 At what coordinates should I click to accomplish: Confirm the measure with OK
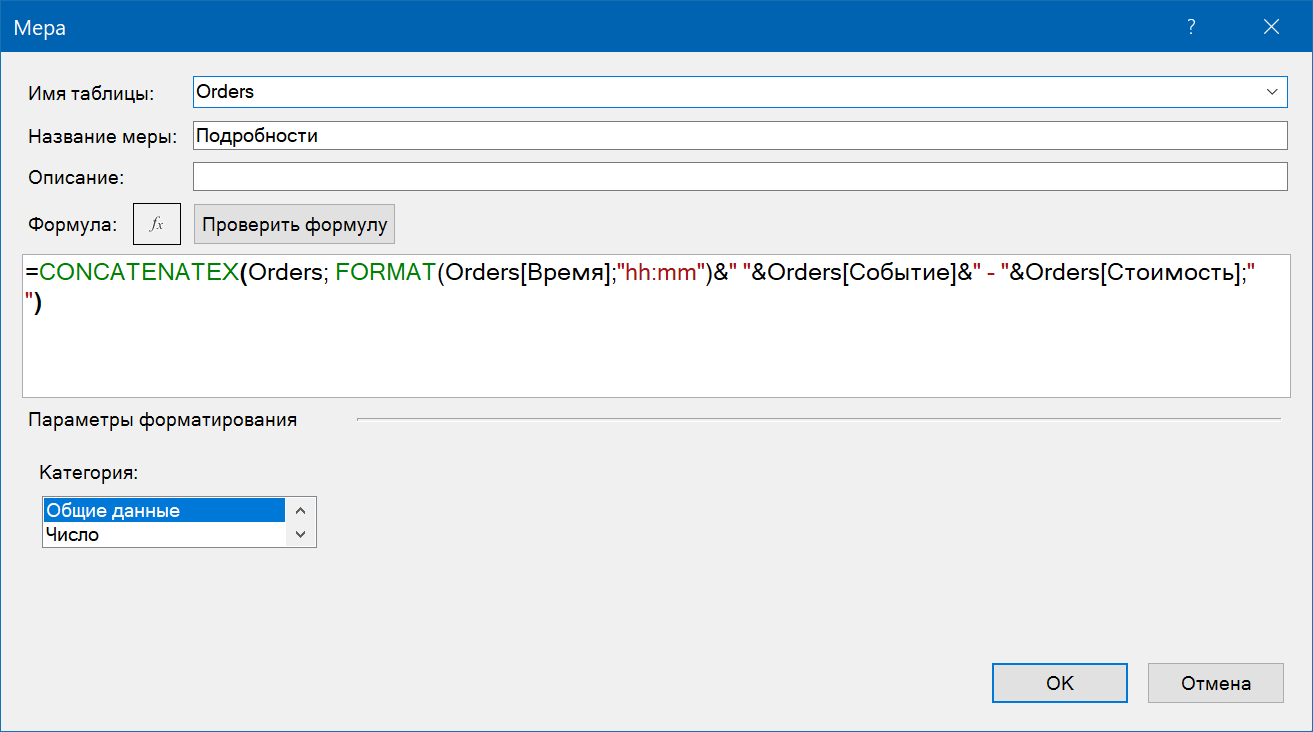1059,683
